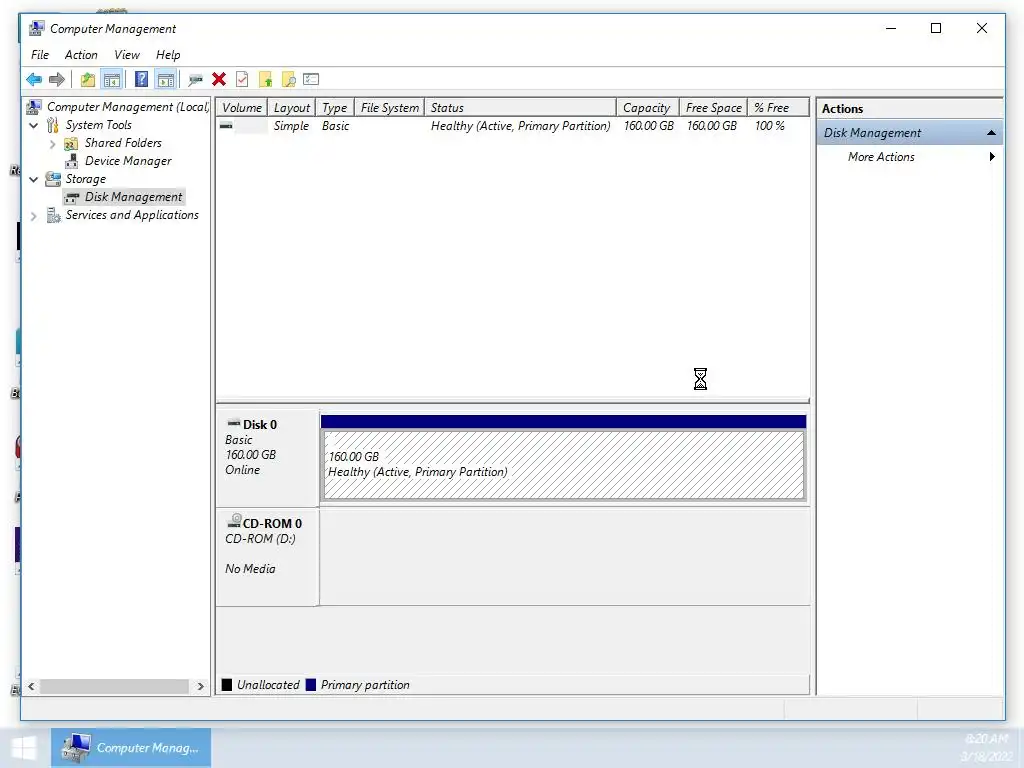Screen dimensions: 1024x768
Task: Click the blue Help book icon
Action: pyautogui.click(x=141, y=80)
